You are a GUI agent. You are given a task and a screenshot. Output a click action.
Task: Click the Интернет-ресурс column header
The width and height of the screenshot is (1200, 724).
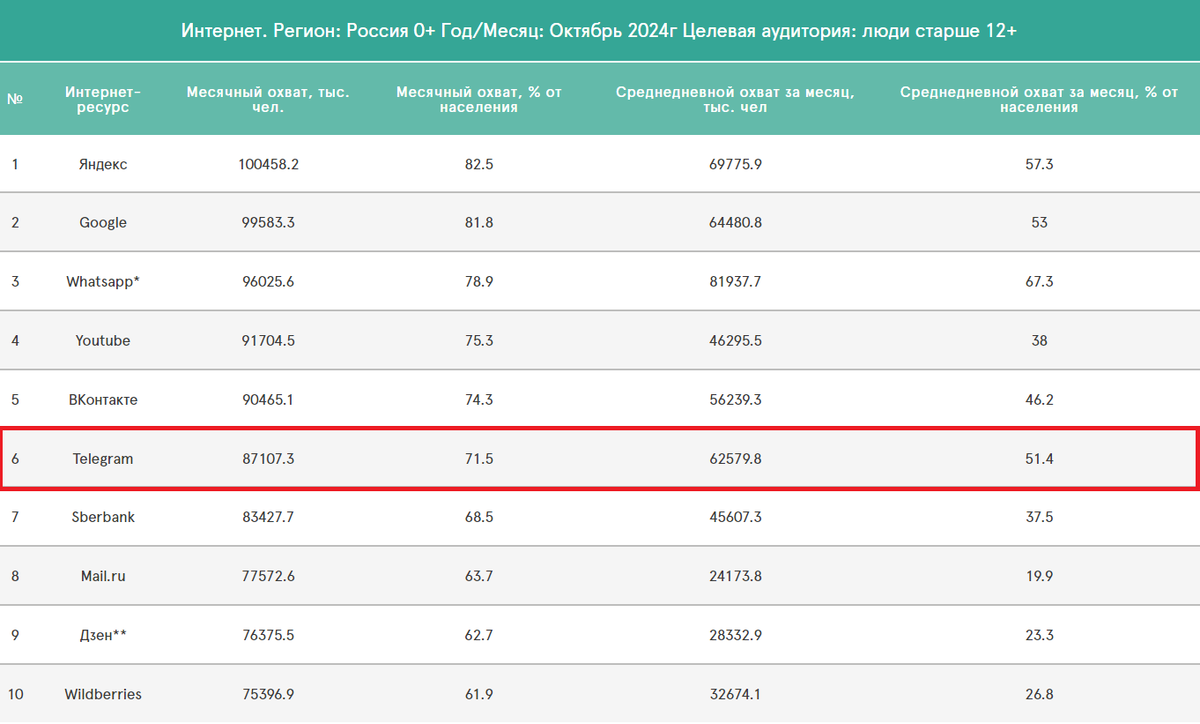pos(103,100)
